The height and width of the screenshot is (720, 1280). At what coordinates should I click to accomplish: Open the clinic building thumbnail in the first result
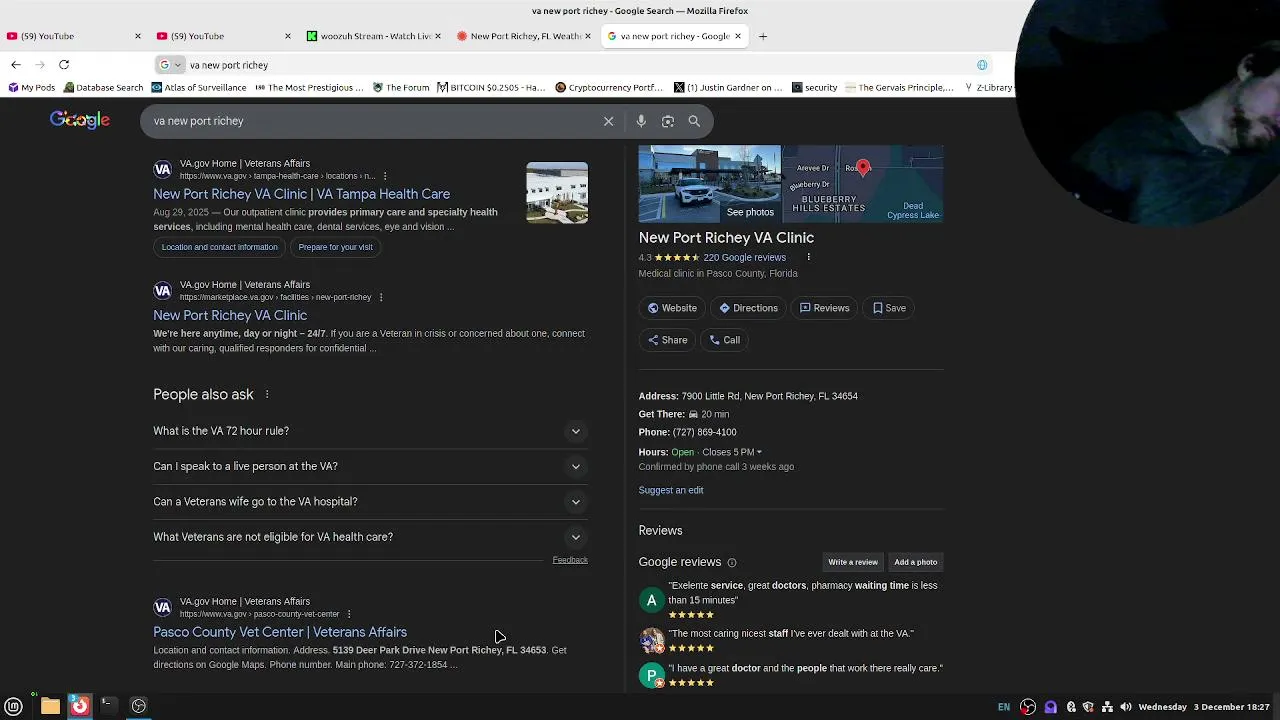tap(557, 193)
